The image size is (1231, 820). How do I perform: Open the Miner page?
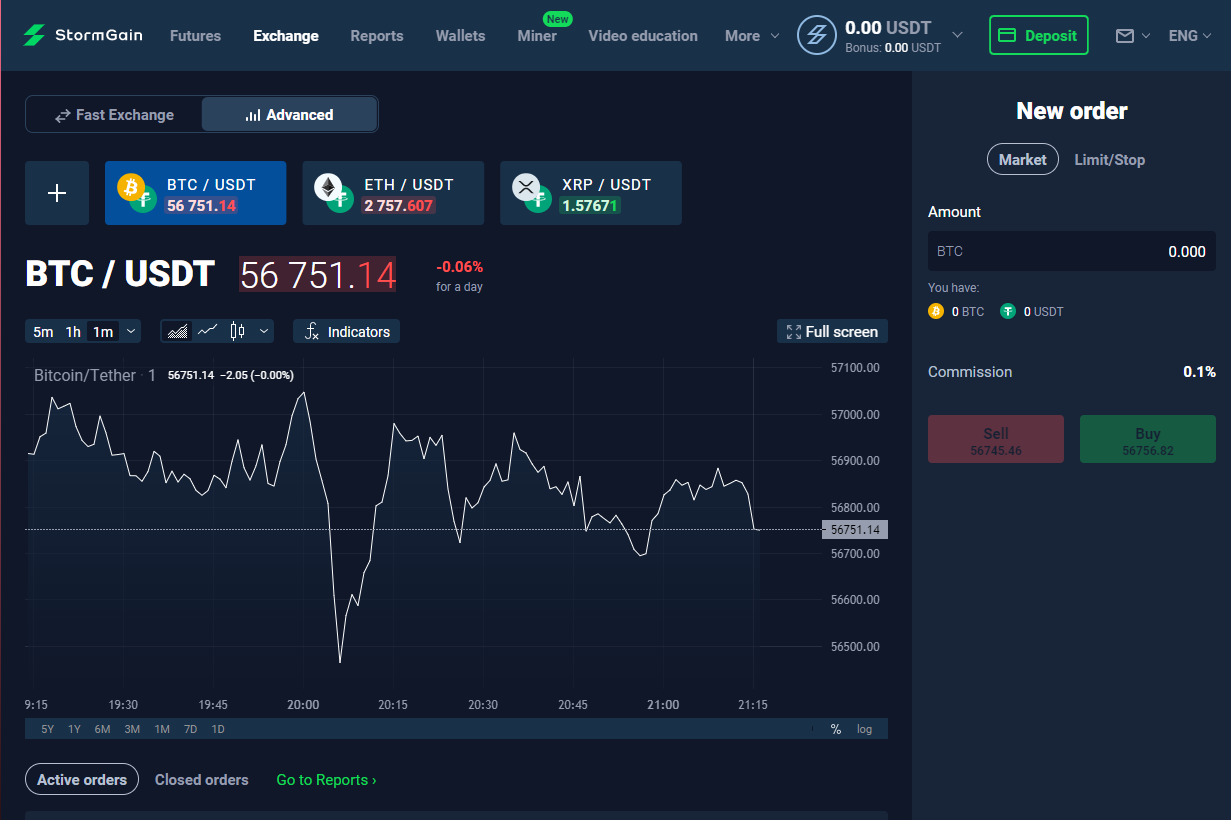pyautogui.click(x=537, y=36)
